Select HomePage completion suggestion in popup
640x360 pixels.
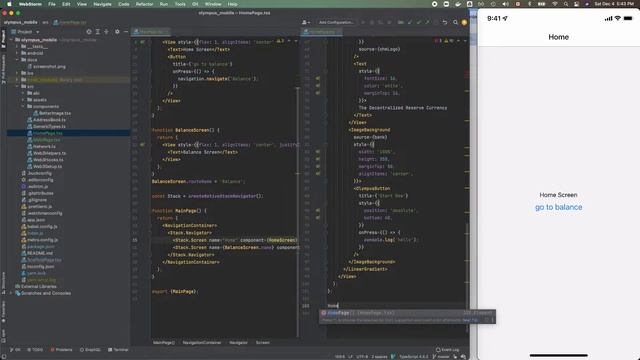tap(407, 313)
